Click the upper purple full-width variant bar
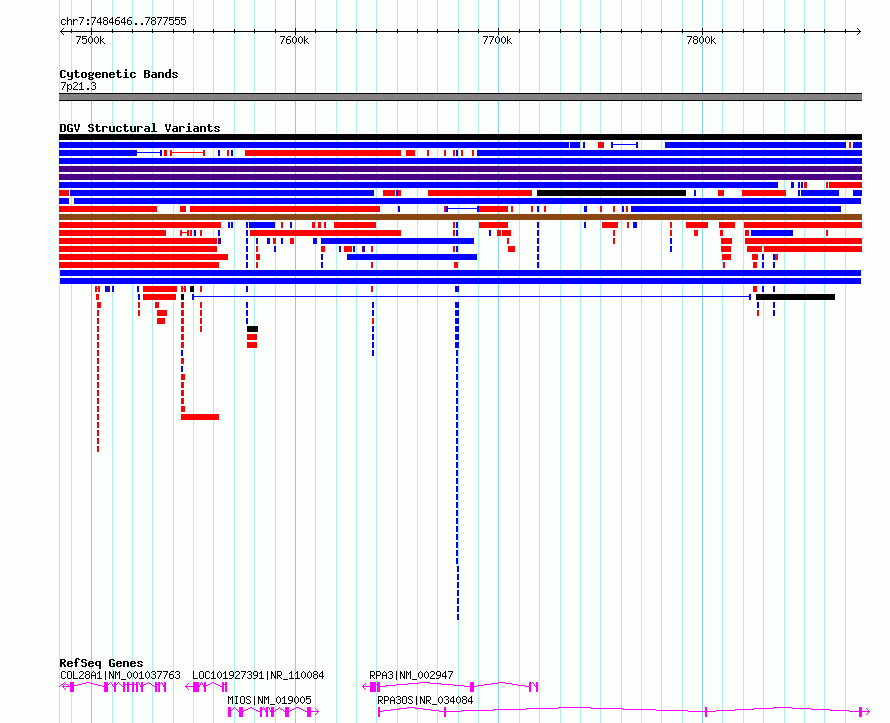The width and height of the screenshot is (890, 723). [460, 169]
